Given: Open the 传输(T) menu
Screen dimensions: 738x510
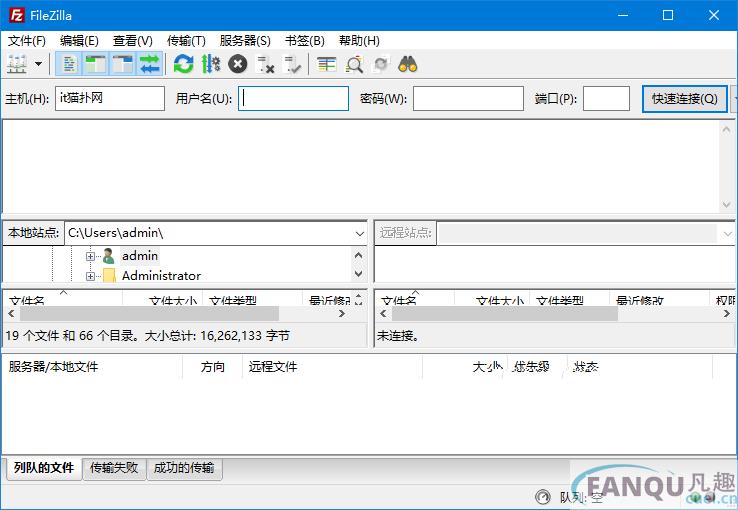Looking at the screenshot, I should (186, 41).
